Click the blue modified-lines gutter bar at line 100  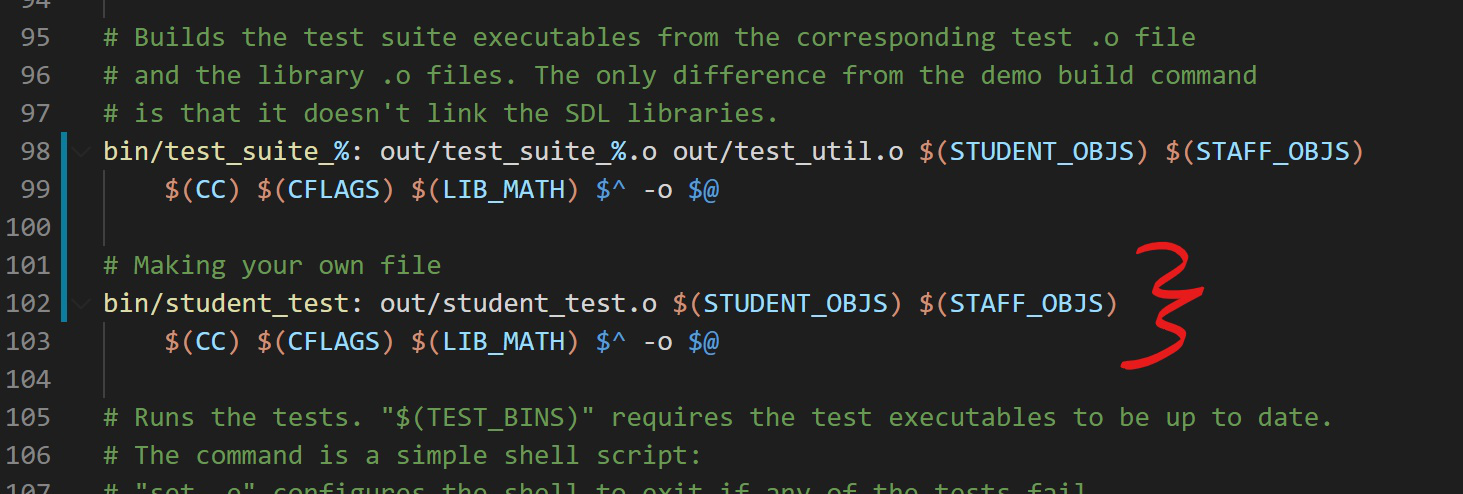click(64, 228)
